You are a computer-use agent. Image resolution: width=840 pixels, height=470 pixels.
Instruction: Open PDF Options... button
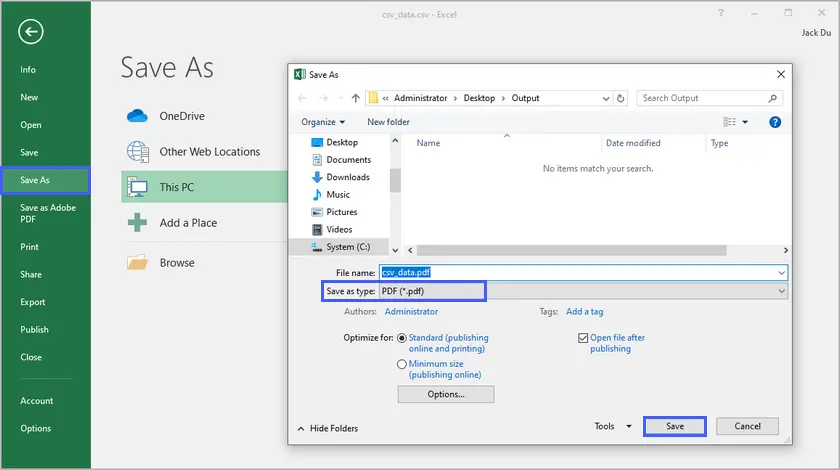tap(446, 394)
